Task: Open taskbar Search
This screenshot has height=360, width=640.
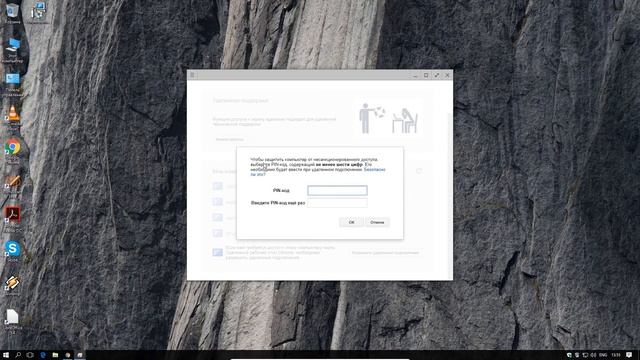Action: coord(18,355)
